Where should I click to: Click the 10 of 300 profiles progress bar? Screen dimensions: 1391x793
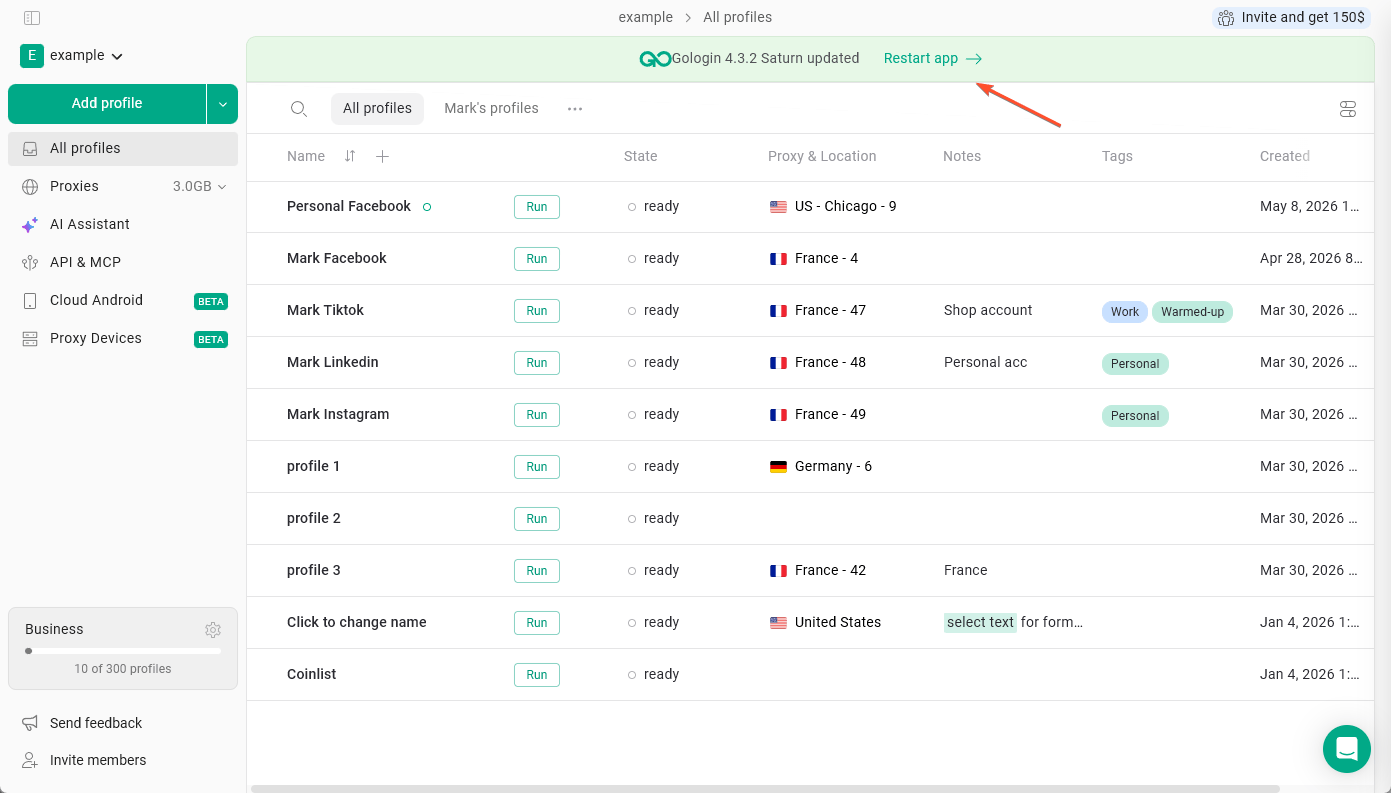[x=123, y=651]
